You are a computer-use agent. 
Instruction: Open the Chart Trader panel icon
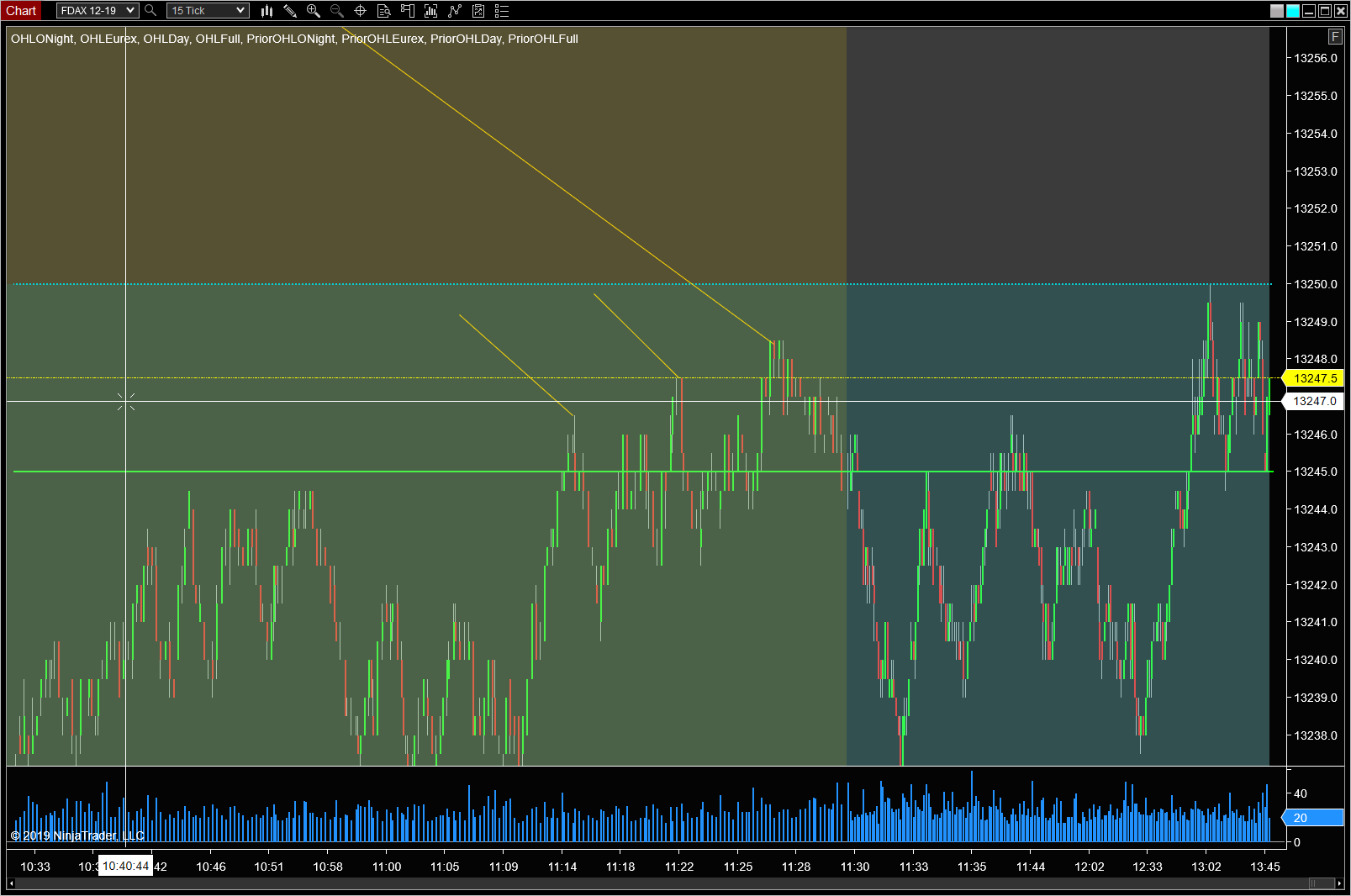(x=408, y=11)
